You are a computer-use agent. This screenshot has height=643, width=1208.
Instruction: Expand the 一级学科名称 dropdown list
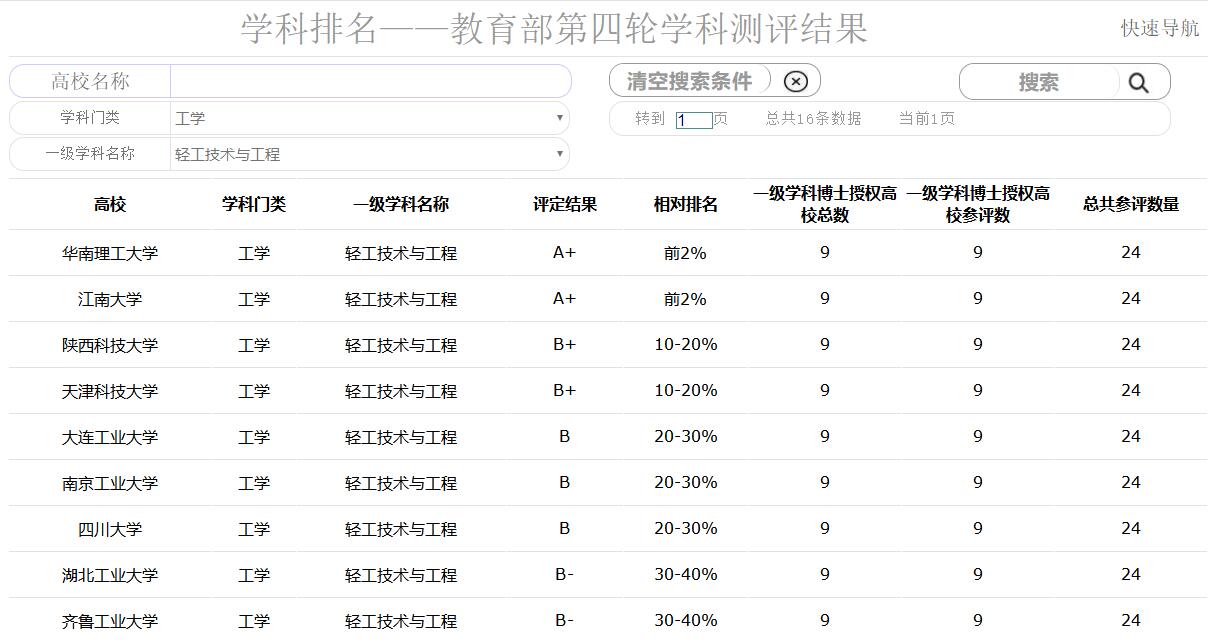369,154
